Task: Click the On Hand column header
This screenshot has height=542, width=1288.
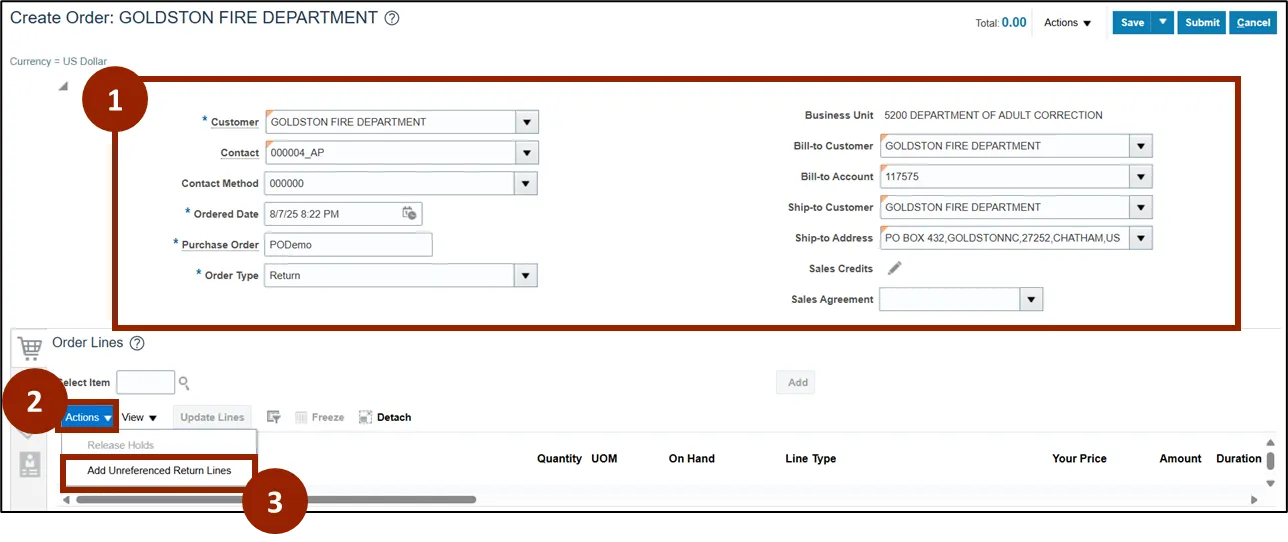Action: pos(692,459)
